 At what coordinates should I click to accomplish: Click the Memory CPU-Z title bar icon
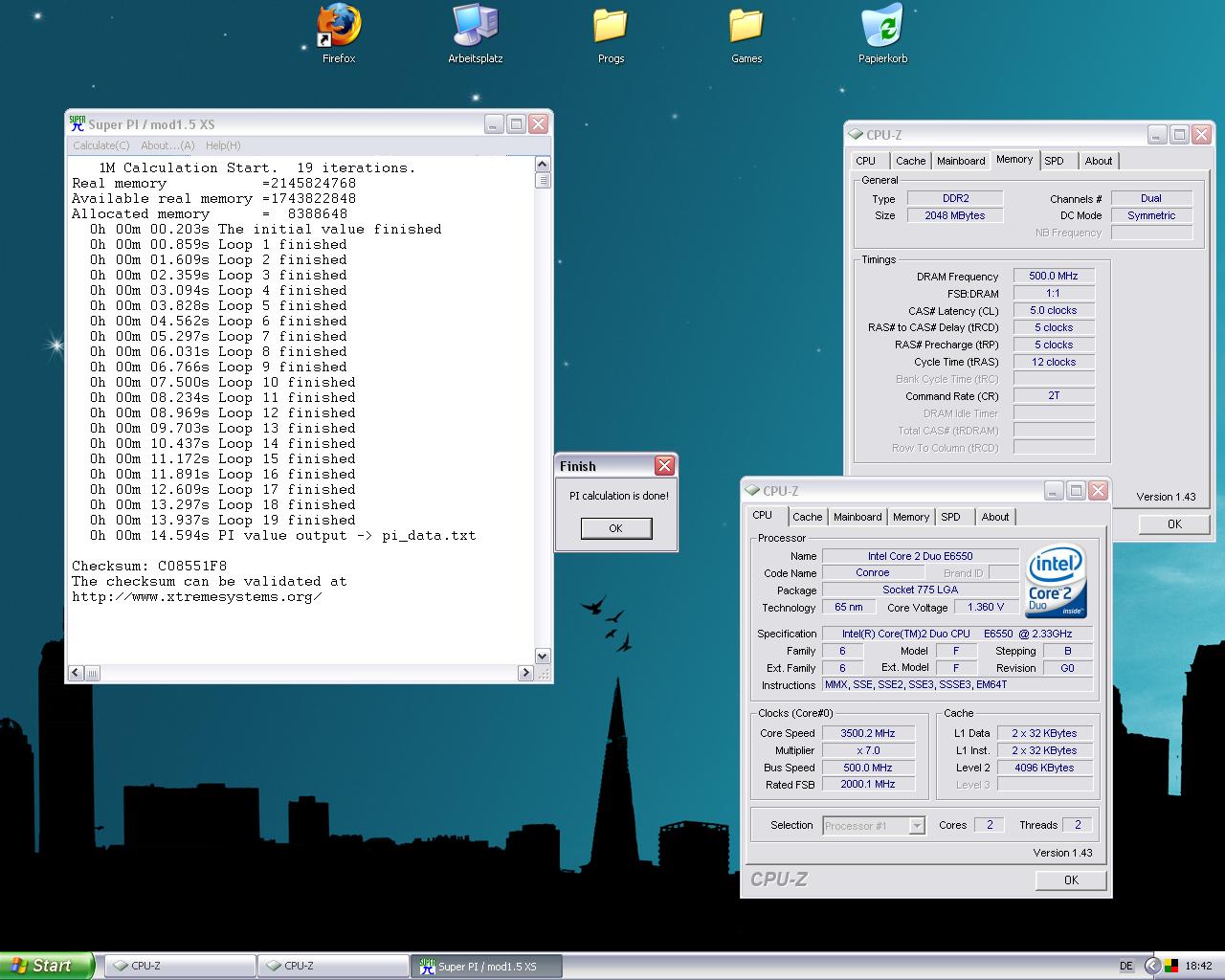point(856,135)
